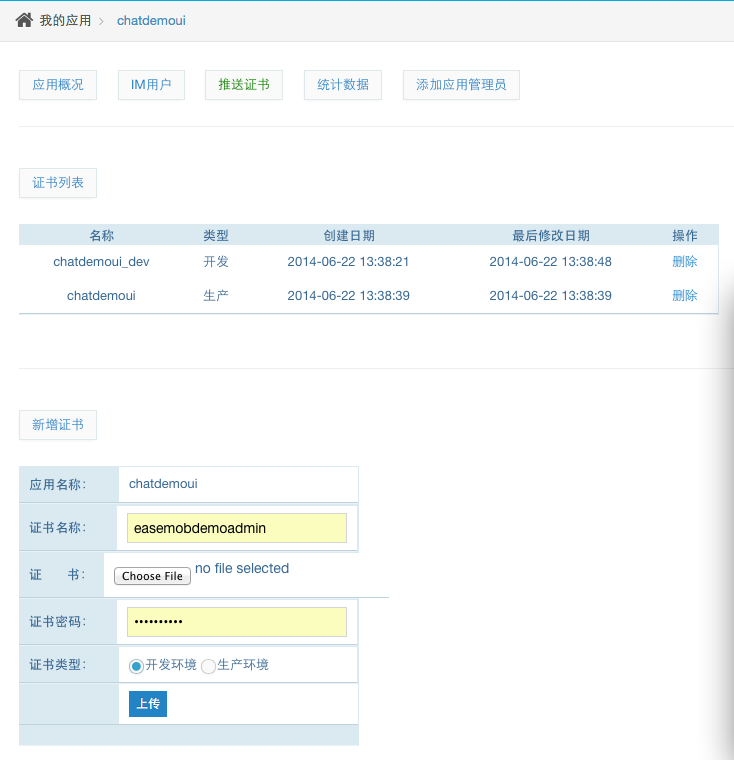Open the 统计数据 tab

click(x=343, y=85)
